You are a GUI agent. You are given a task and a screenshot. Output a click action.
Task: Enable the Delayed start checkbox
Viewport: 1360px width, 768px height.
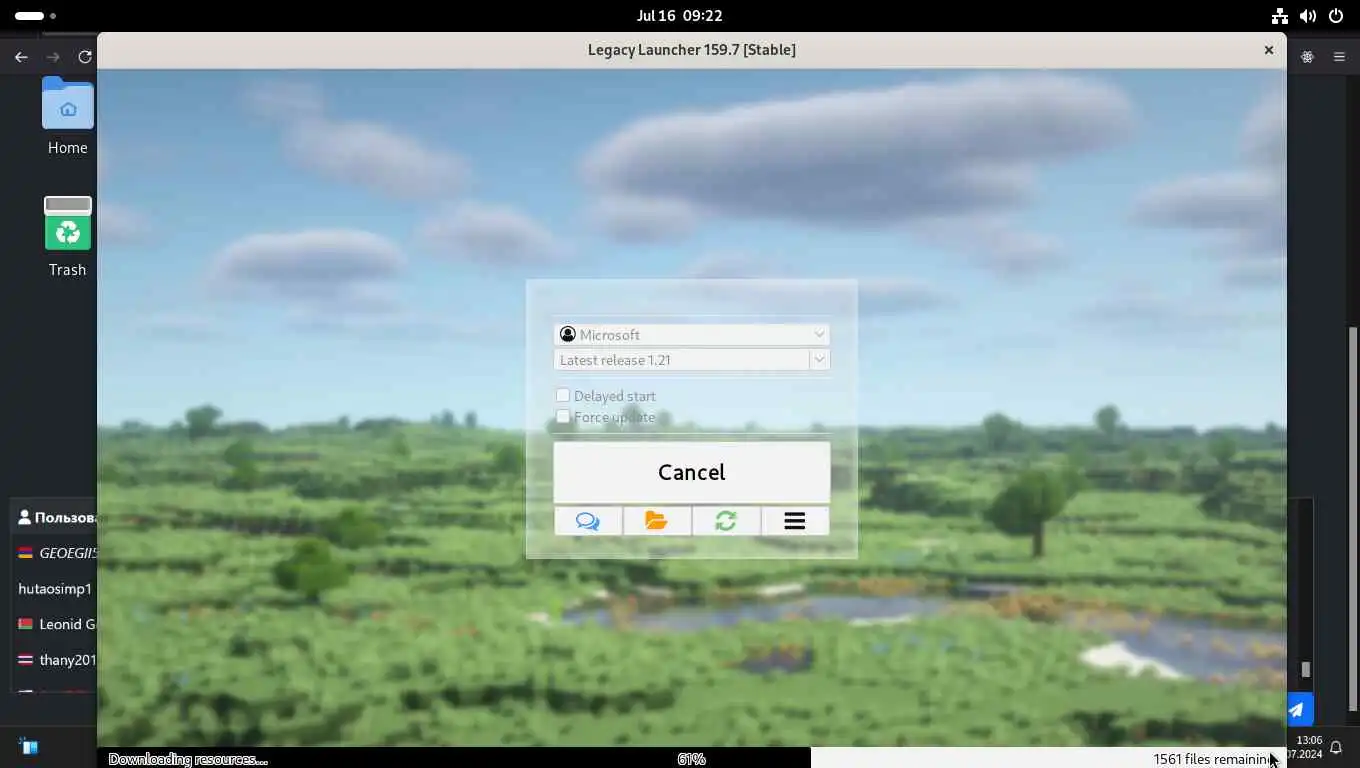click(x=563, y=396)
